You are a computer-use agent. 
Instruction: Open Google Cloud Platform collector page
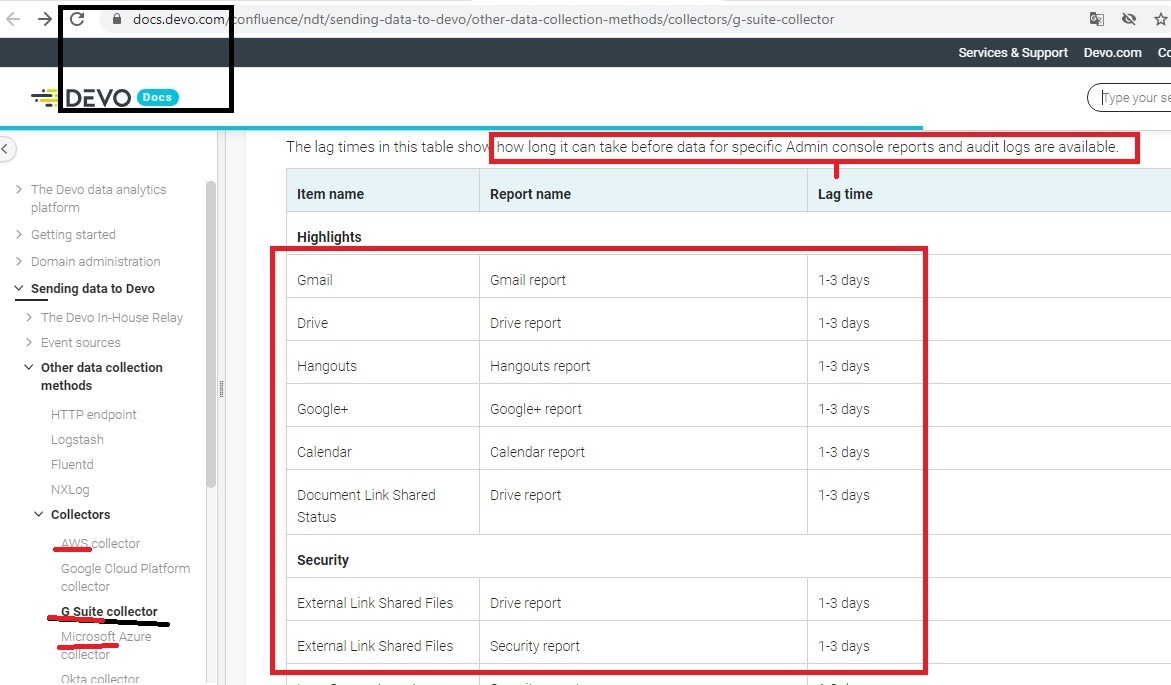[x=125, y=577]
